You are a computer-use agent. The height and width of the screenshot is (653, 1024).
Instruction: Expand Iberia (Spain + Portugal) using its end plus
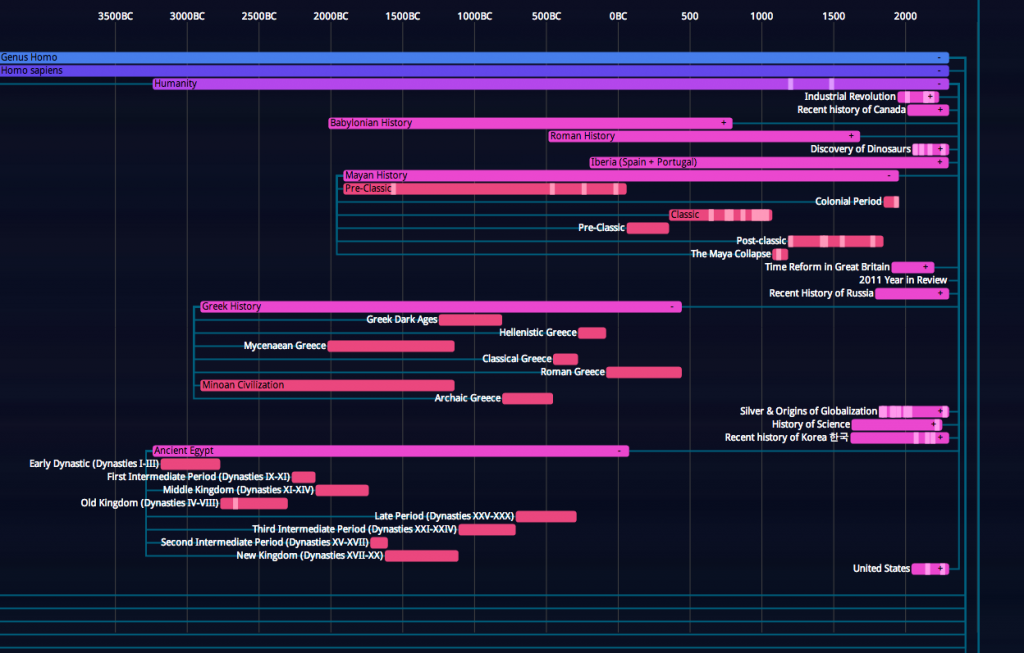pos(940,162)
